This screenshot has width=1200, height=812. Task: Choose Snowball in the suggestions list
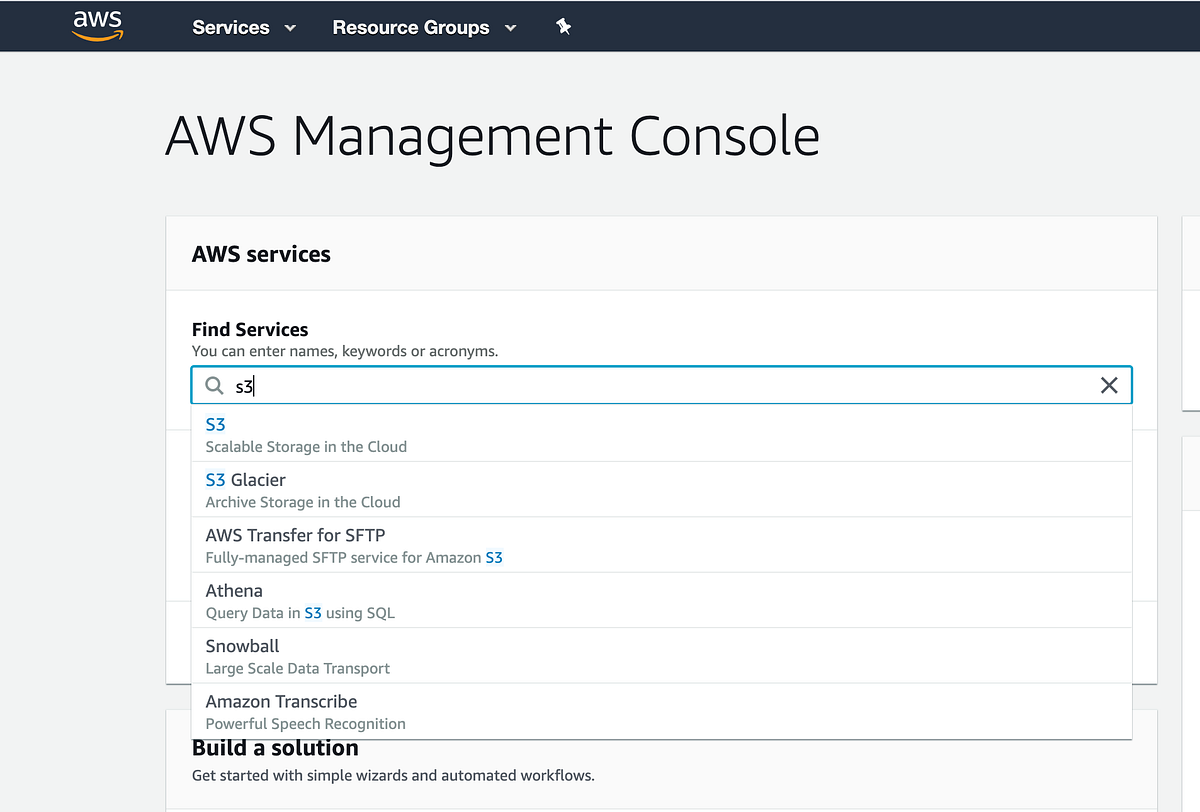pyautogui.click(x=242, y=646)
